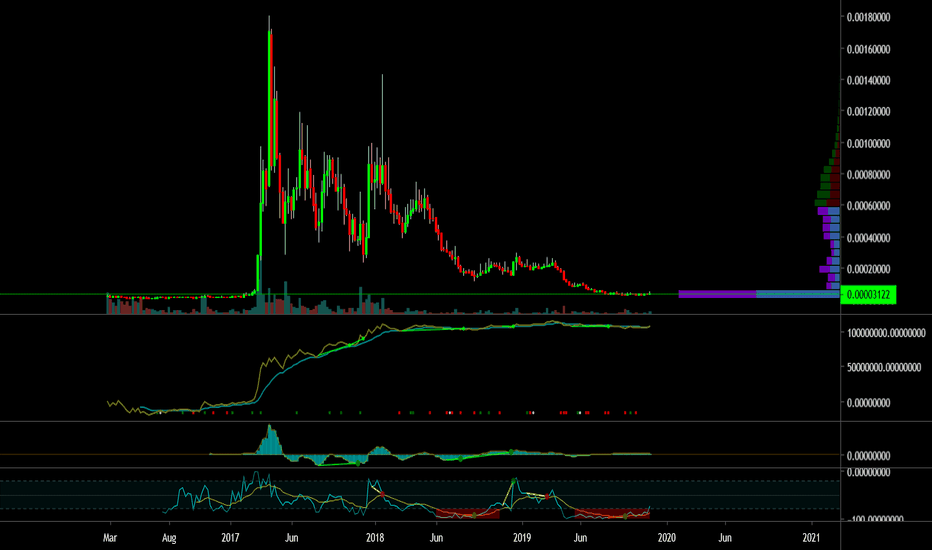
Task: Click the 2018 year label on time axis
Action: (x=374, y=538)
